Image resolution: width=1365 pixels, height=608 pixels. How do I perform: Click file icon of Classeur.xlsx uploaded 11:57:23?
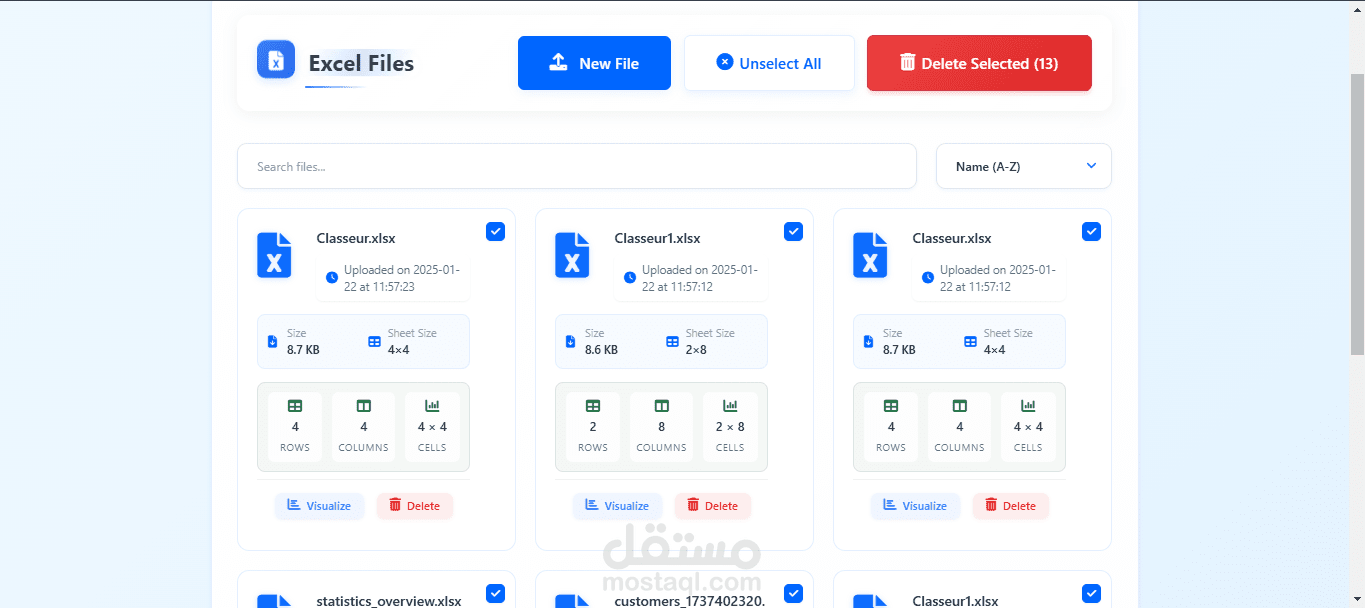pos(274,255)
